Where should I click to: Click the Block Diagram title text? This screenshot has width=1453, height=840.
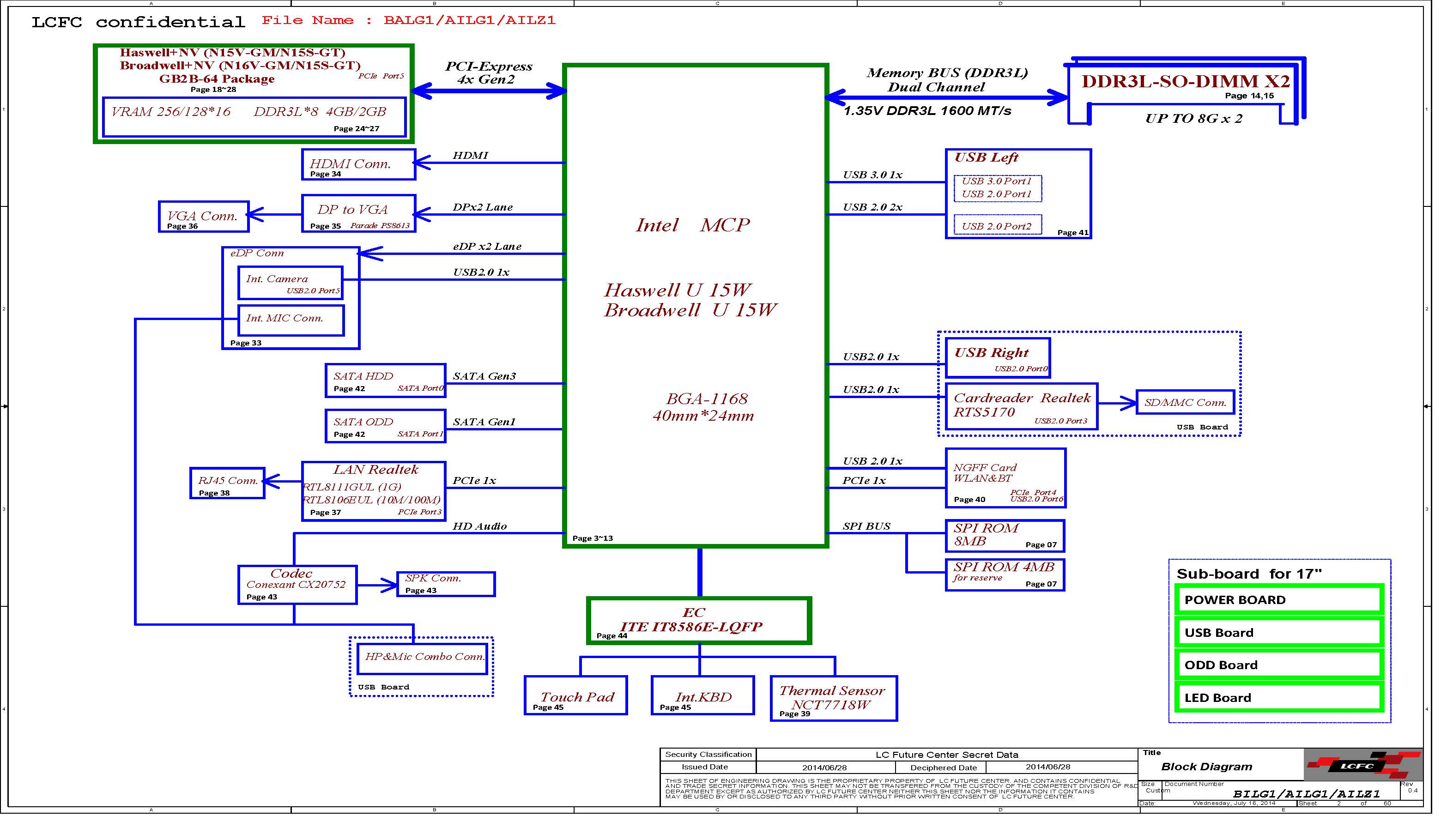coord(1206,767)
